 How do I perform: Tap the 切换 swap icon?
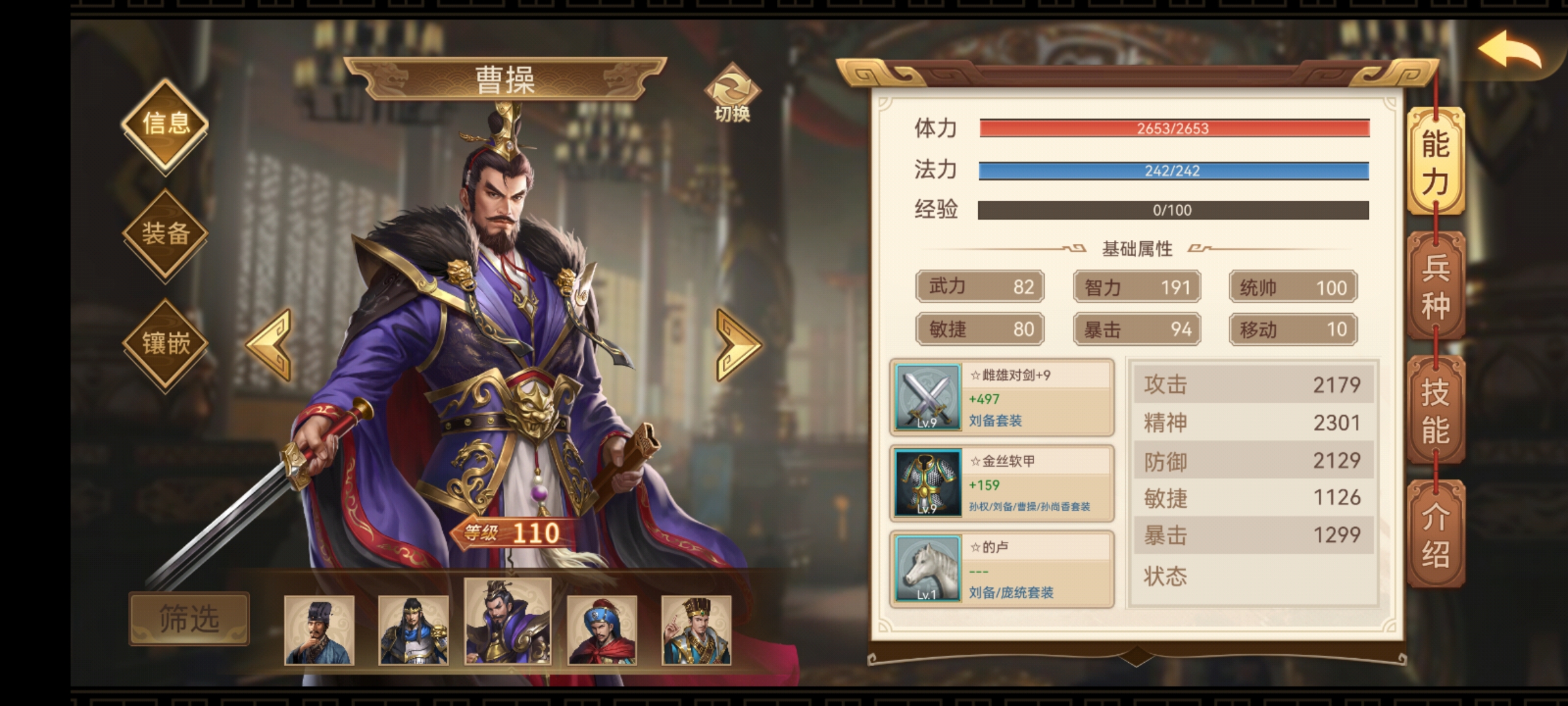pyautogui.click(x=732, y=93)
